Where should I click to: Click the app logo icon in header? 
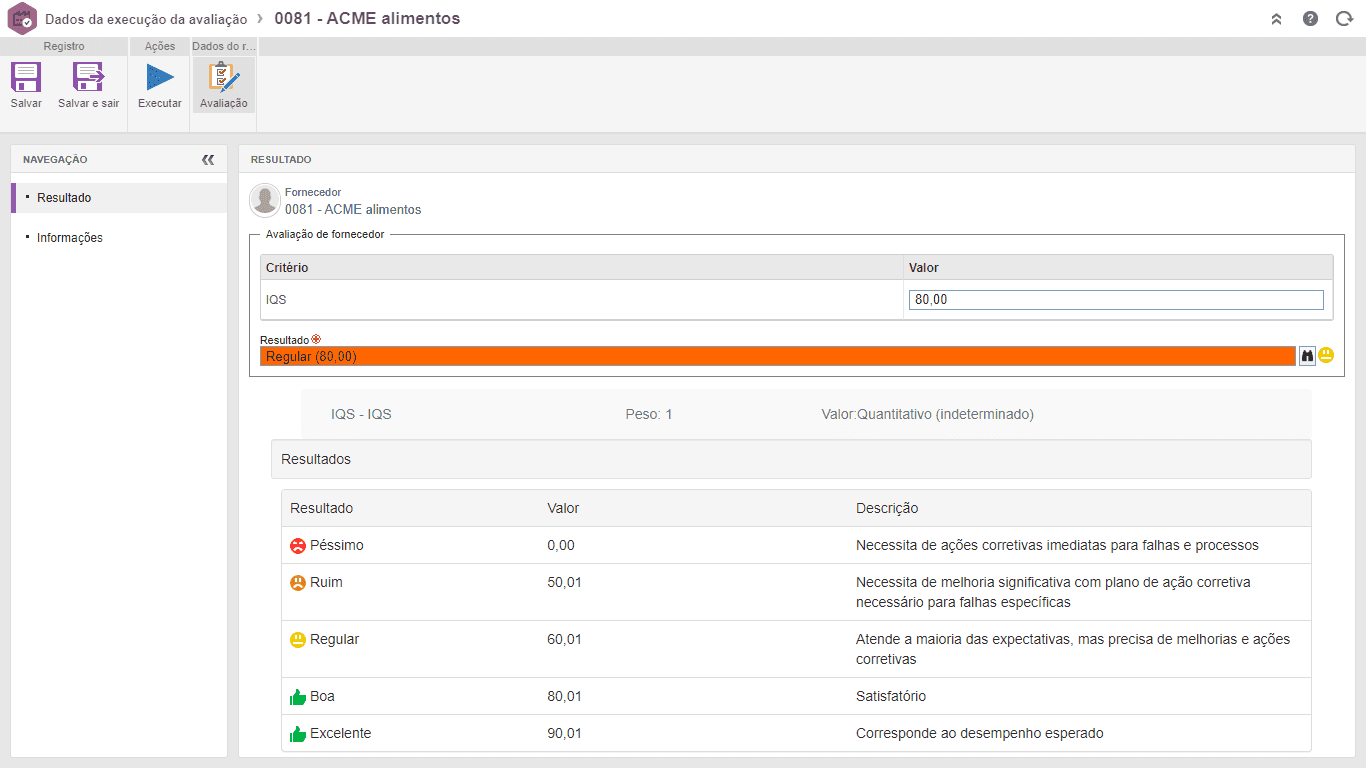[x=21, y=18]
